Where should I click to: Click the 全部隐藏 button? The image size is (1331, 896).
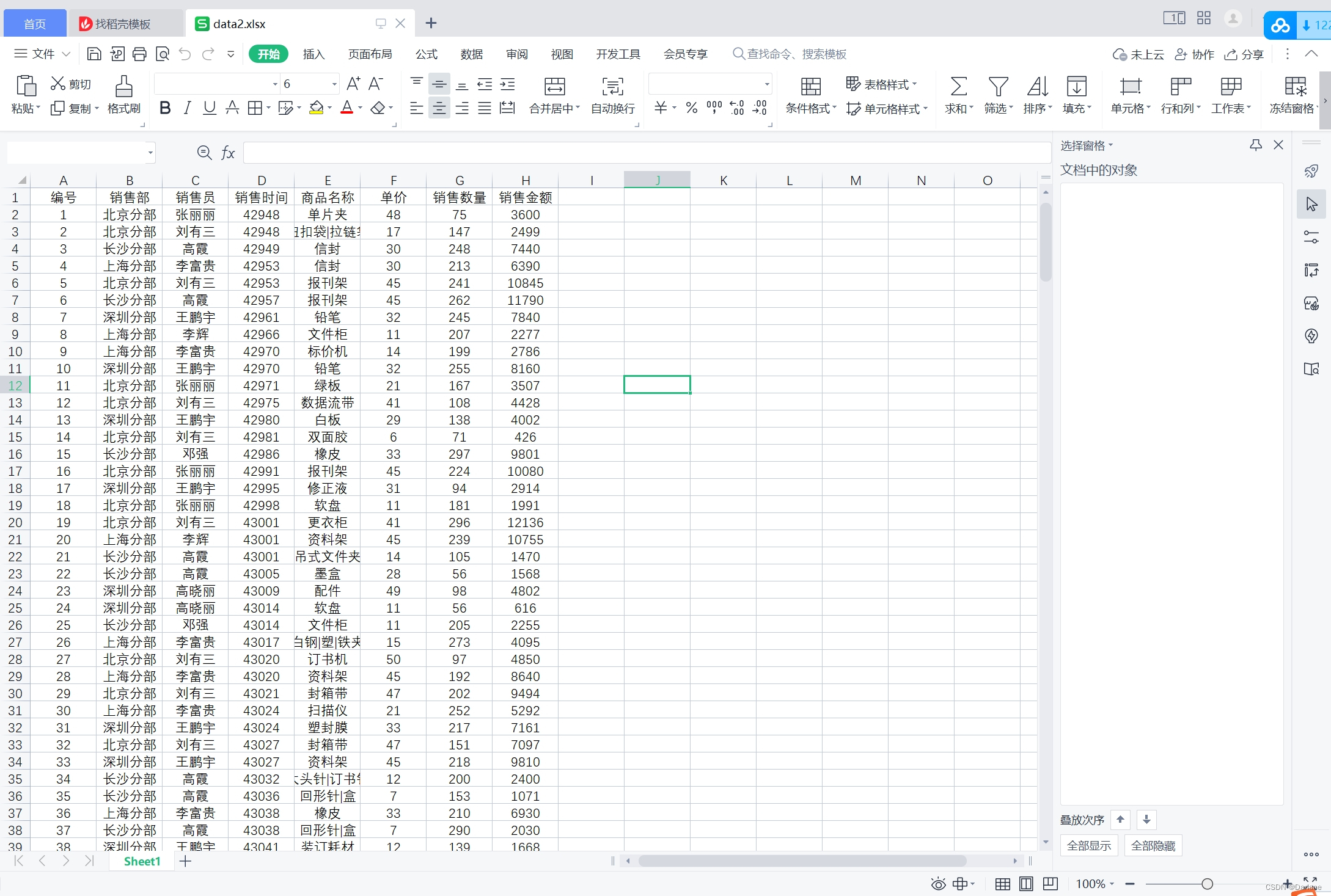click(x=1153, y=846)
